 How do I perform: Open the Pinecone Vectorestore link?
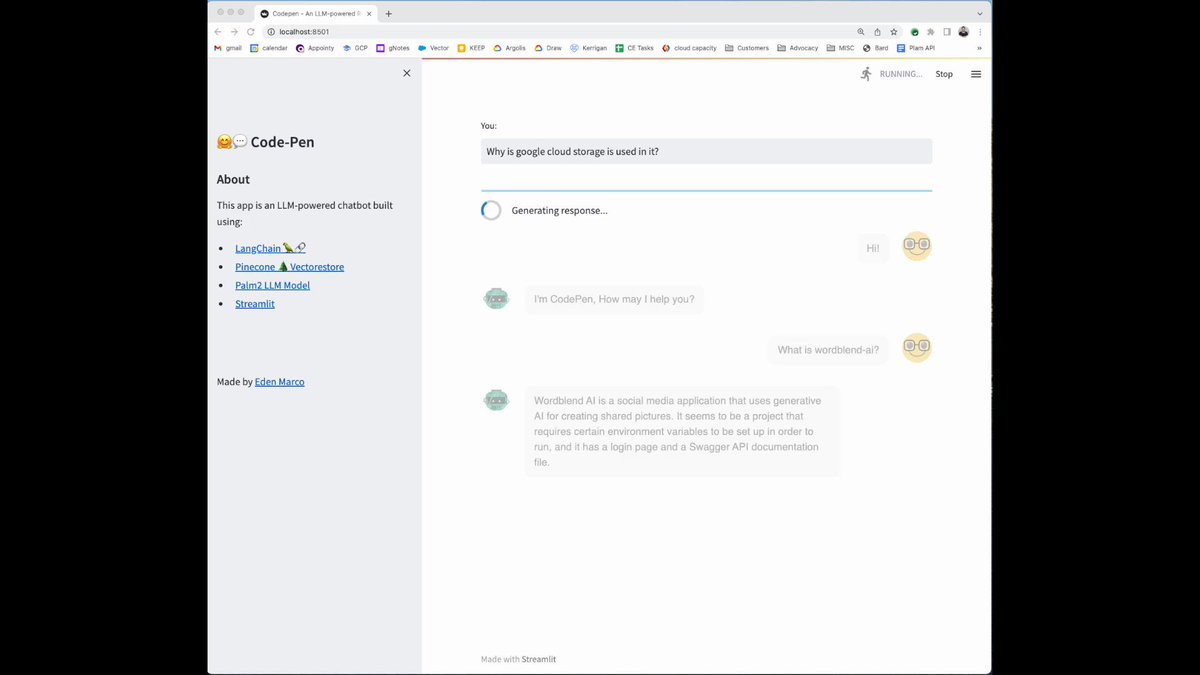[290, 267]
